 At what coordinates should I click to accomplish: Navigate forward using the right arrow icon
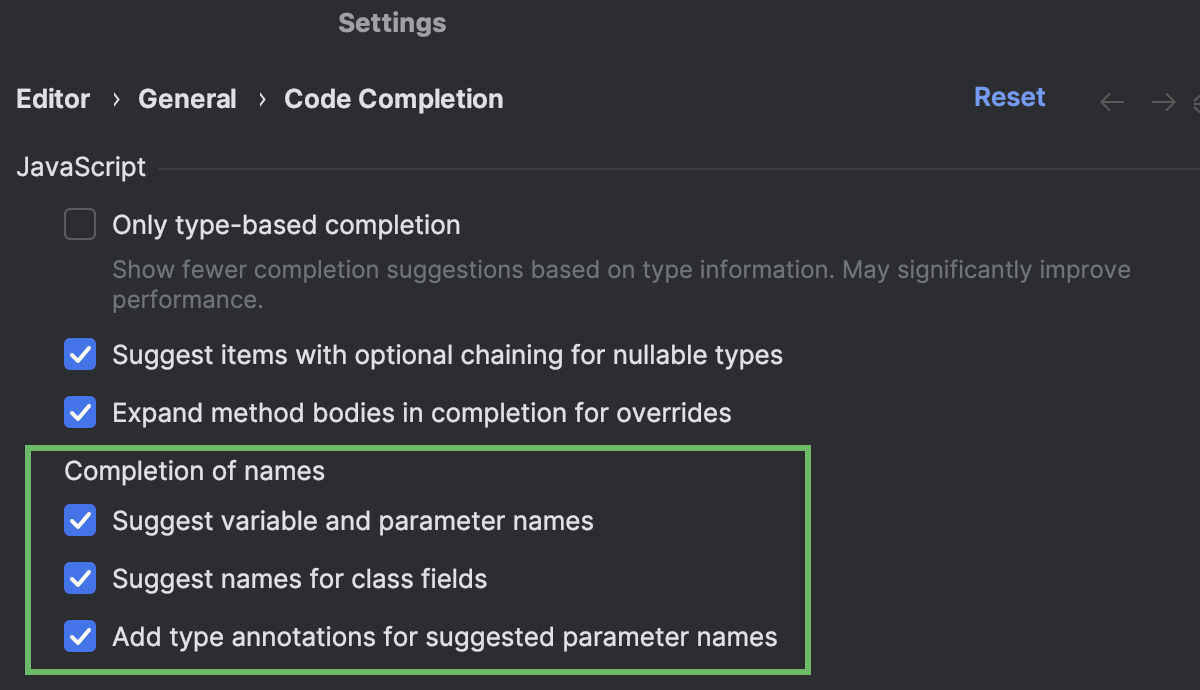click(1162, 101)
